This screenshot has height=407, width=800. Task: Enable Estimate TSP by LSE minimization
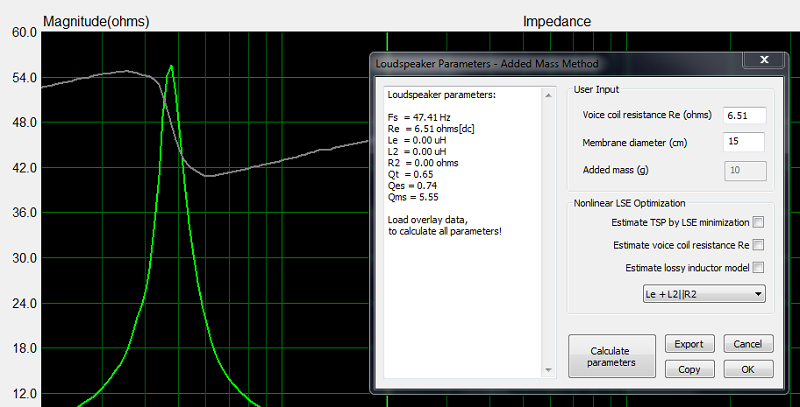pos(758,222)
